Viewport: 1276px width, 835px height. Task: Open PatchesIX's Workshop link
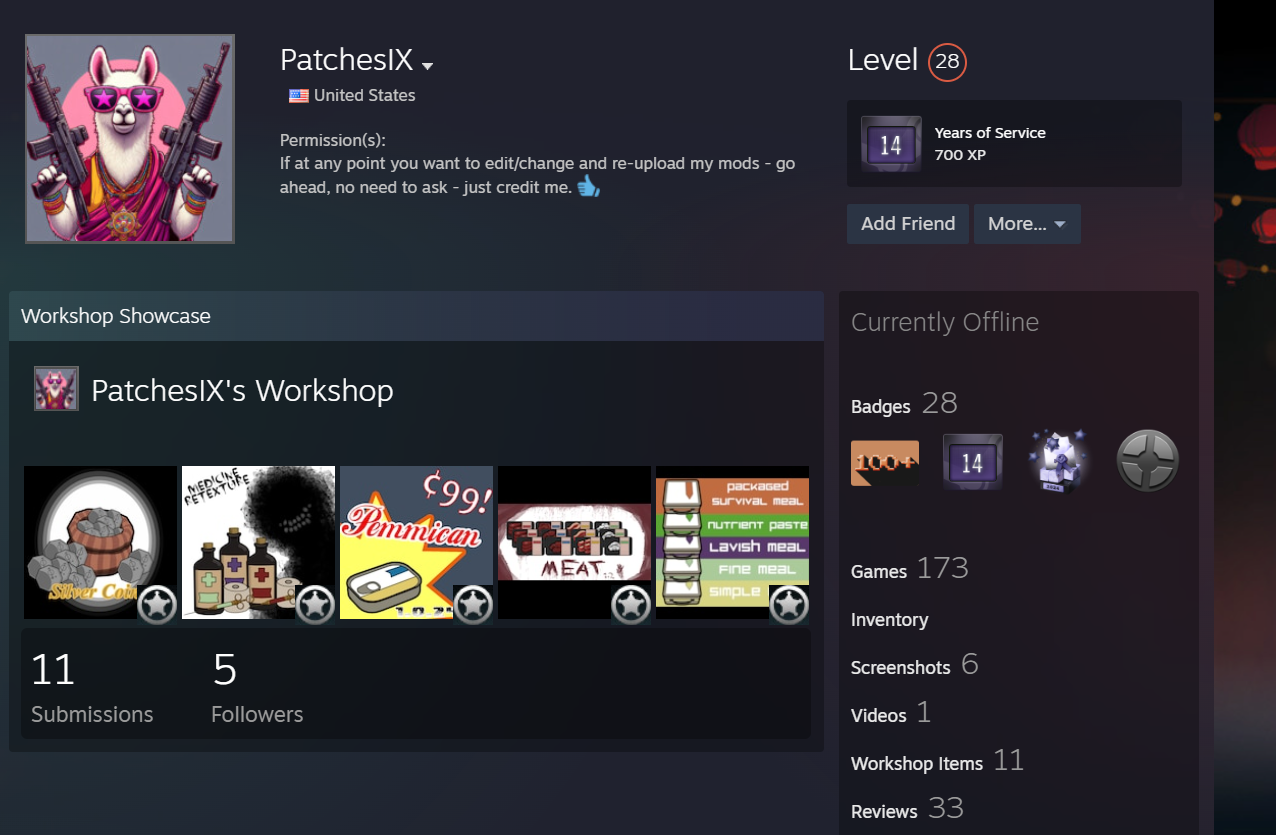(242, 390)
